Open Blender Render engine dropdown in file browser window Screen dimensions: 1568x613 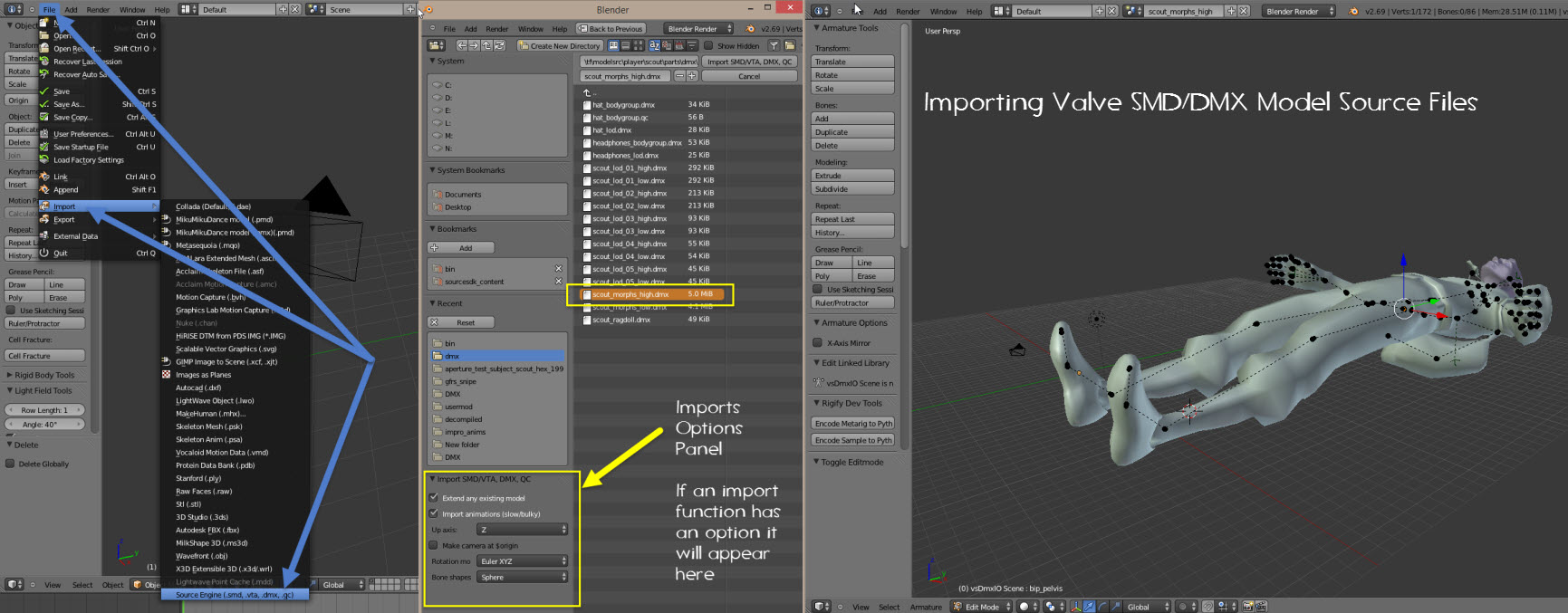click(698, 29)
